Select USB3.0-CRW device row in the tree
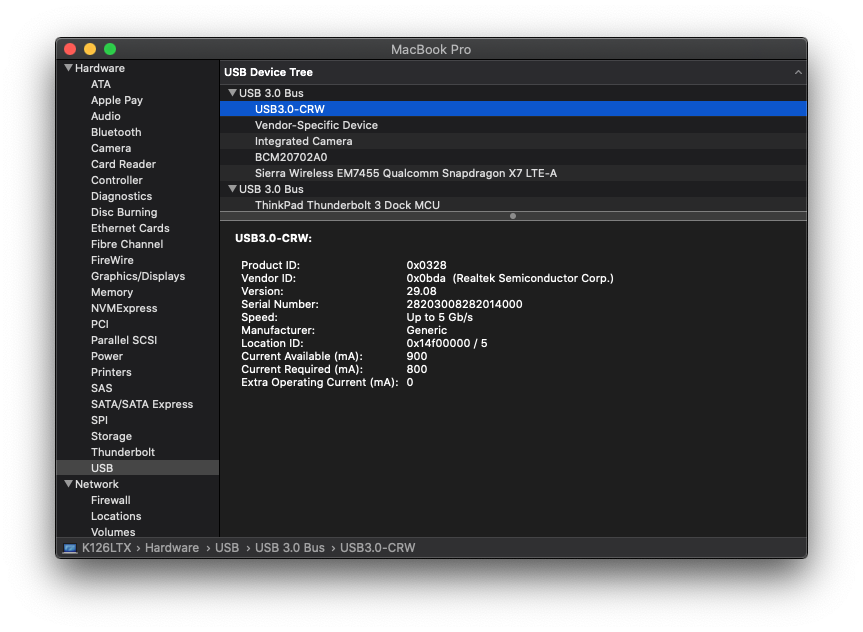Image resolution: width=863 pixels, height=632 pixels. click(x=513, y=108)
